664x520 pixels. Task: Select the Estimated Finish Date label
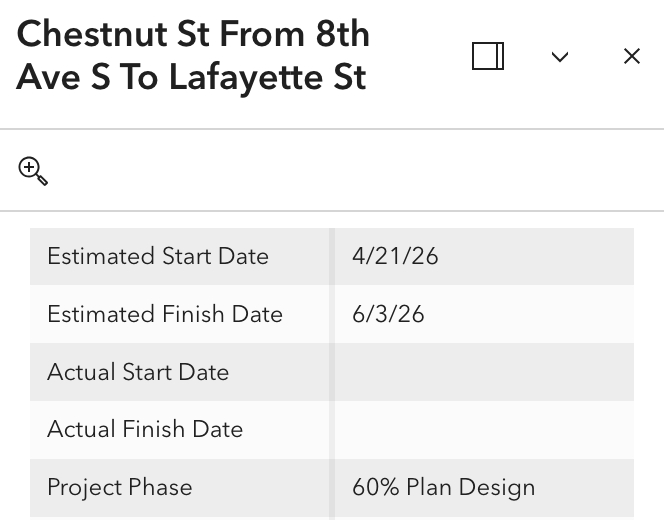coord(165,314)
